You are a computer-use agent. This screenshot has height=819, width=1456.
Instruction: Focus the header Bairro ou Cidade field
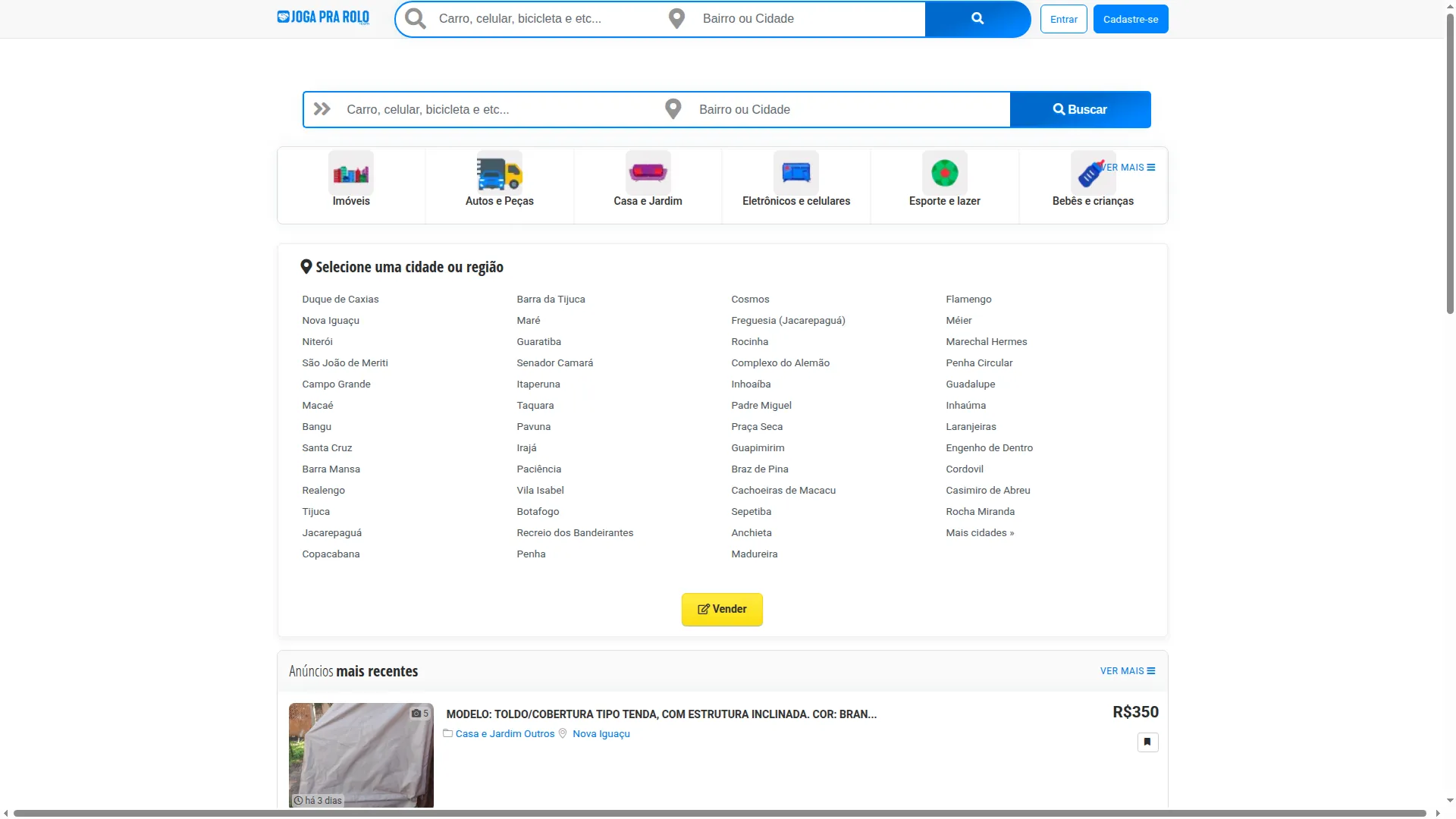[808, 19]
